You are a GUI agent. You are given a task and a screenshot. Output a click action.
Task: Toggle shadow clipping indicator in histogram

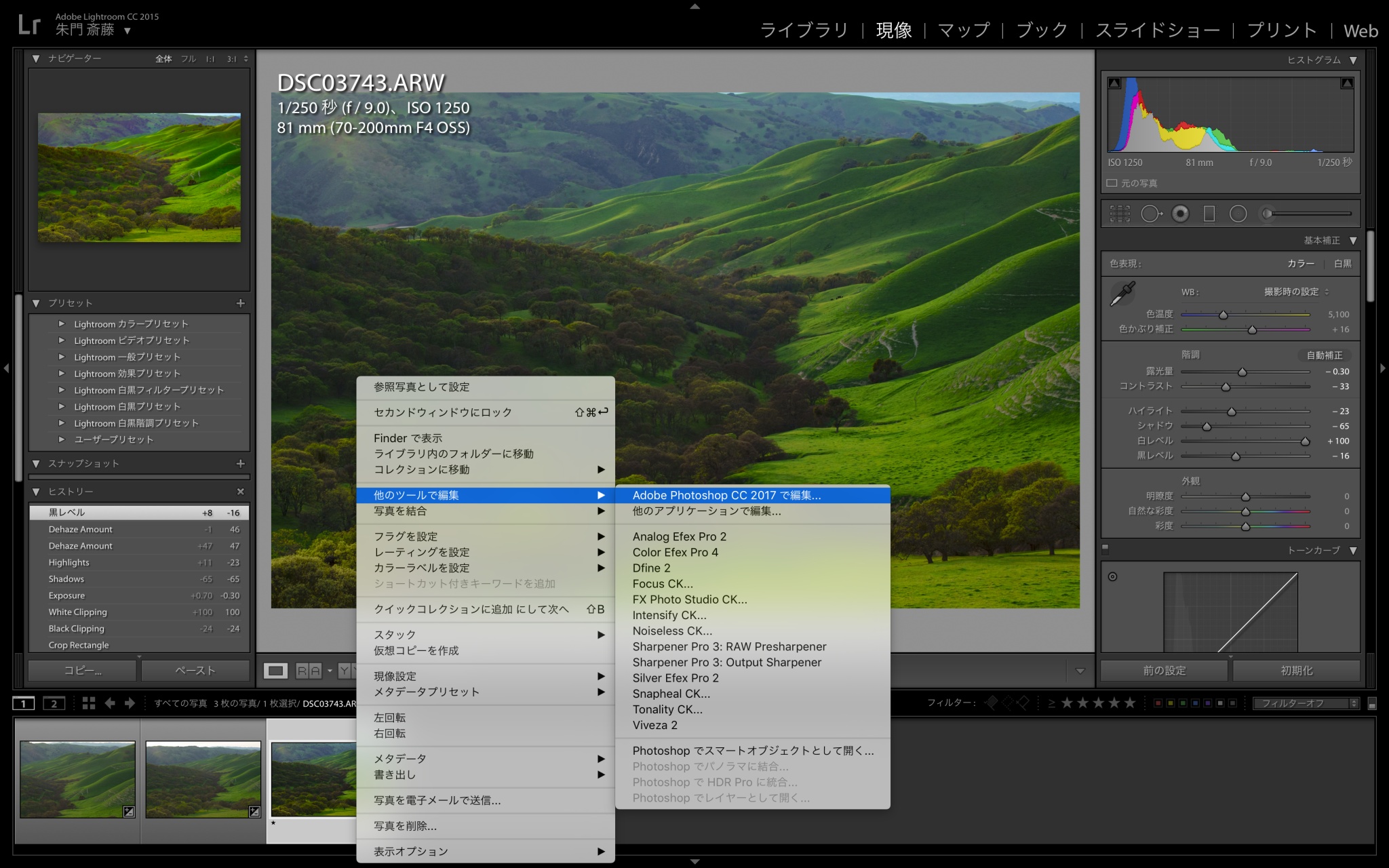(1114, 83)
